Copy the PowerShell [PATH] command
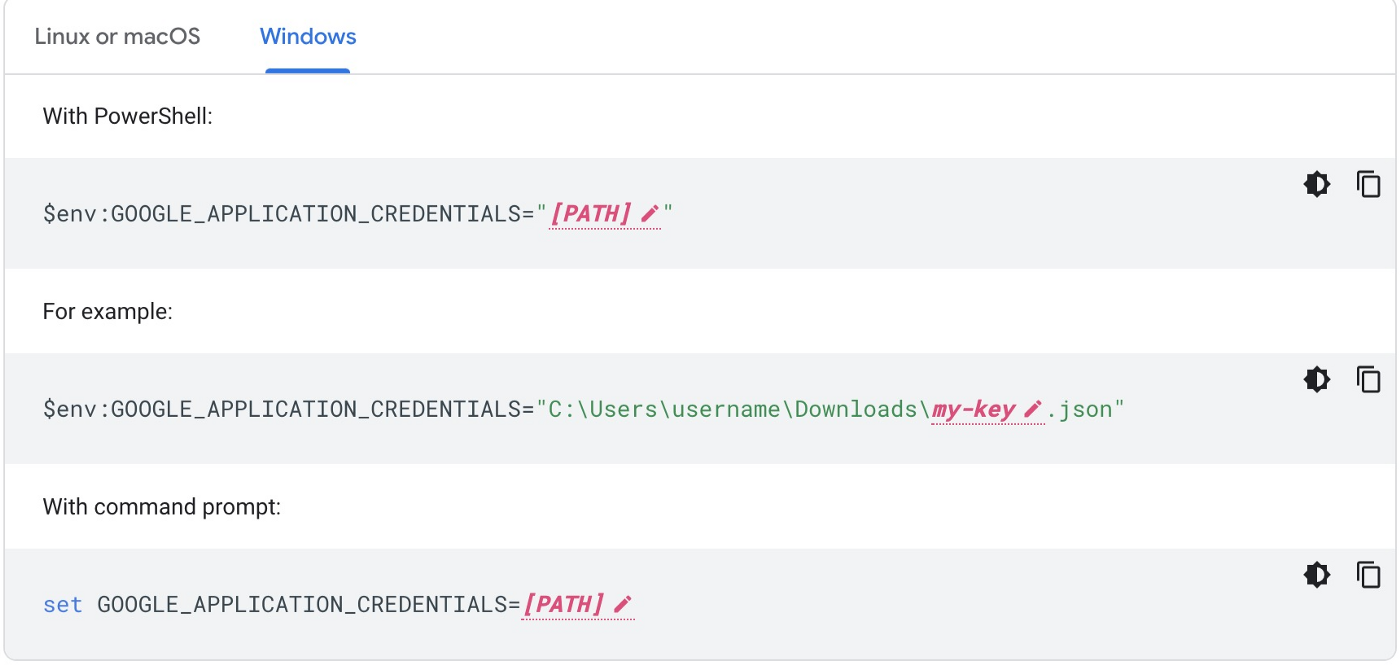The height and width of the screenshot is (669, 1400). 1368,184
